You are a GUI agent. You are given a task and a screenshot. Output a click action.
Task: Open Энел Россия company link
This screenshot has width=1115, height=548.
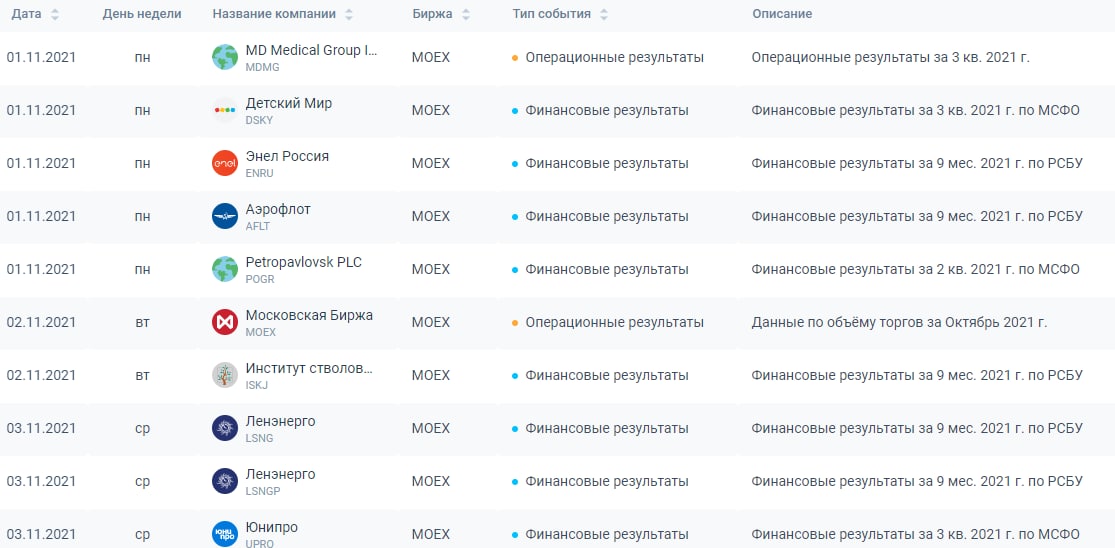287,156
